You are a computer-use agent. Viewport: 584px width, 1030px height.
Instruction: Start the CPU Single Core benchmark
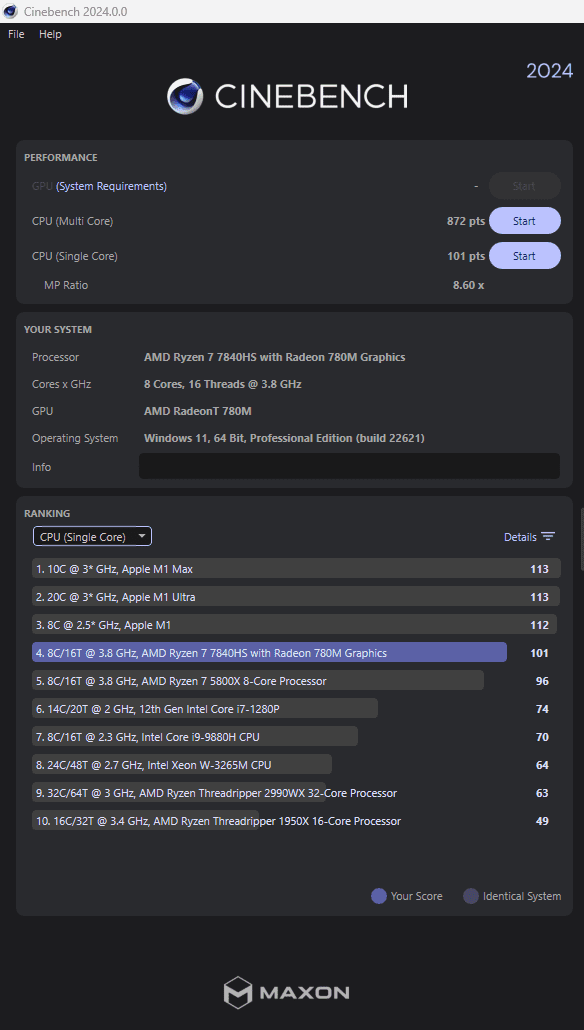point(524,256)
